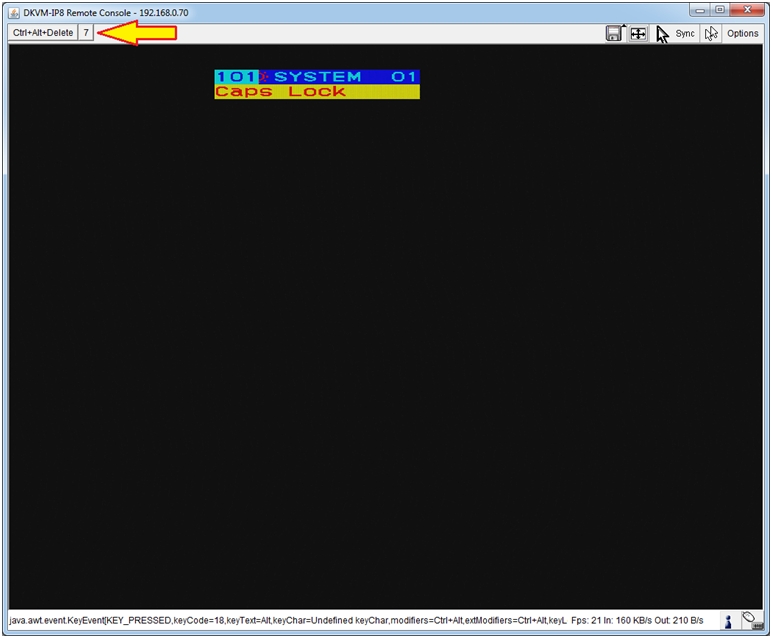Click the '101' port number in OSD
Screen dimensions: 772x638
coord(235,77)
